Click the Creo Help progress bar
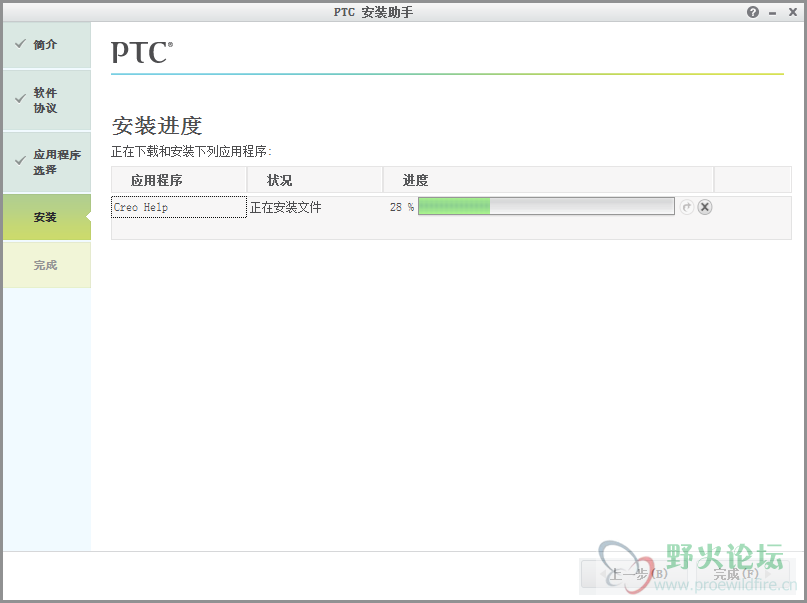 (x=546, y=207)
